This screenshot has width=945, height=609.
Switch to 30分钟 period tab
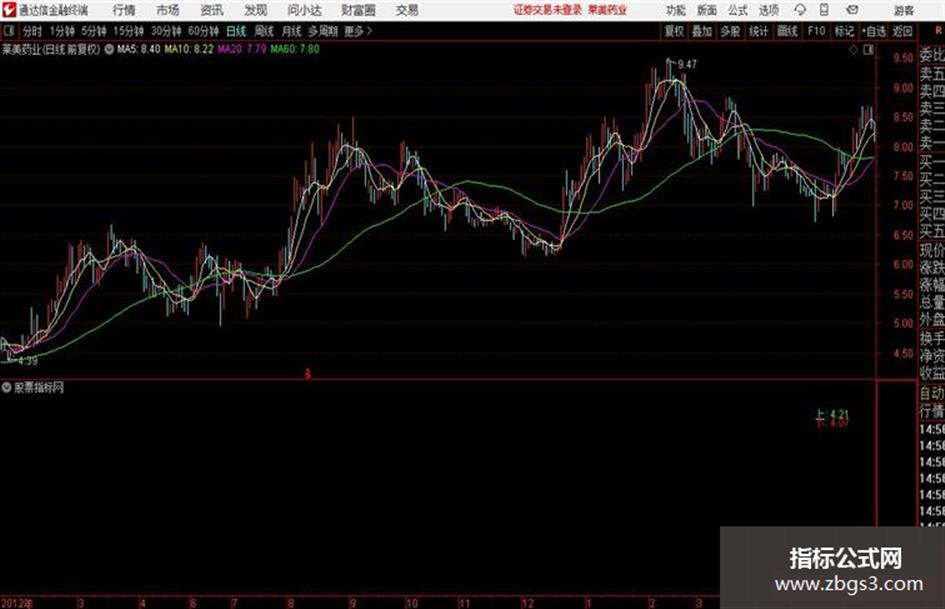[x=166, y=31]
